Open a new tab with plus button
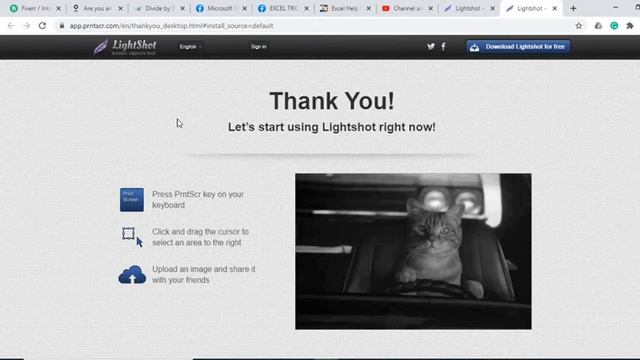The width and height of the screenshot is (640, 360). coord(573,8)
